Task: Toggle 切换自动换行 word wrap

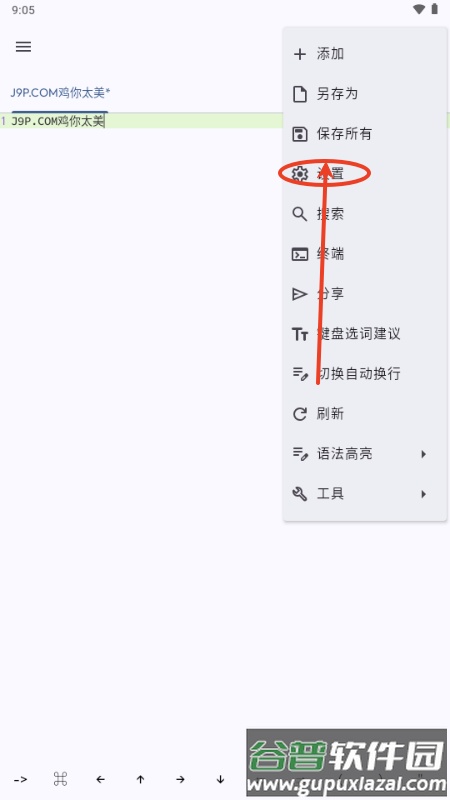Action: 365,374
